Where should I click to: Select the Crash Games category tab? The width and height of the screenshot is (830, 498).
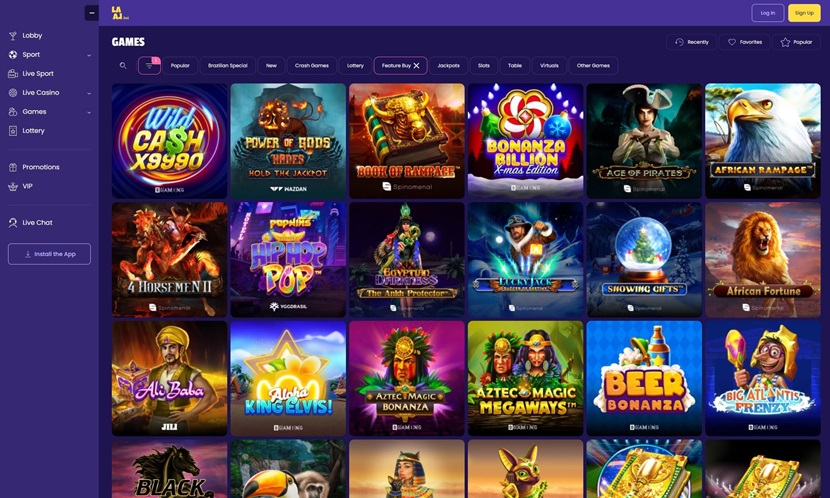pos(312,66)
